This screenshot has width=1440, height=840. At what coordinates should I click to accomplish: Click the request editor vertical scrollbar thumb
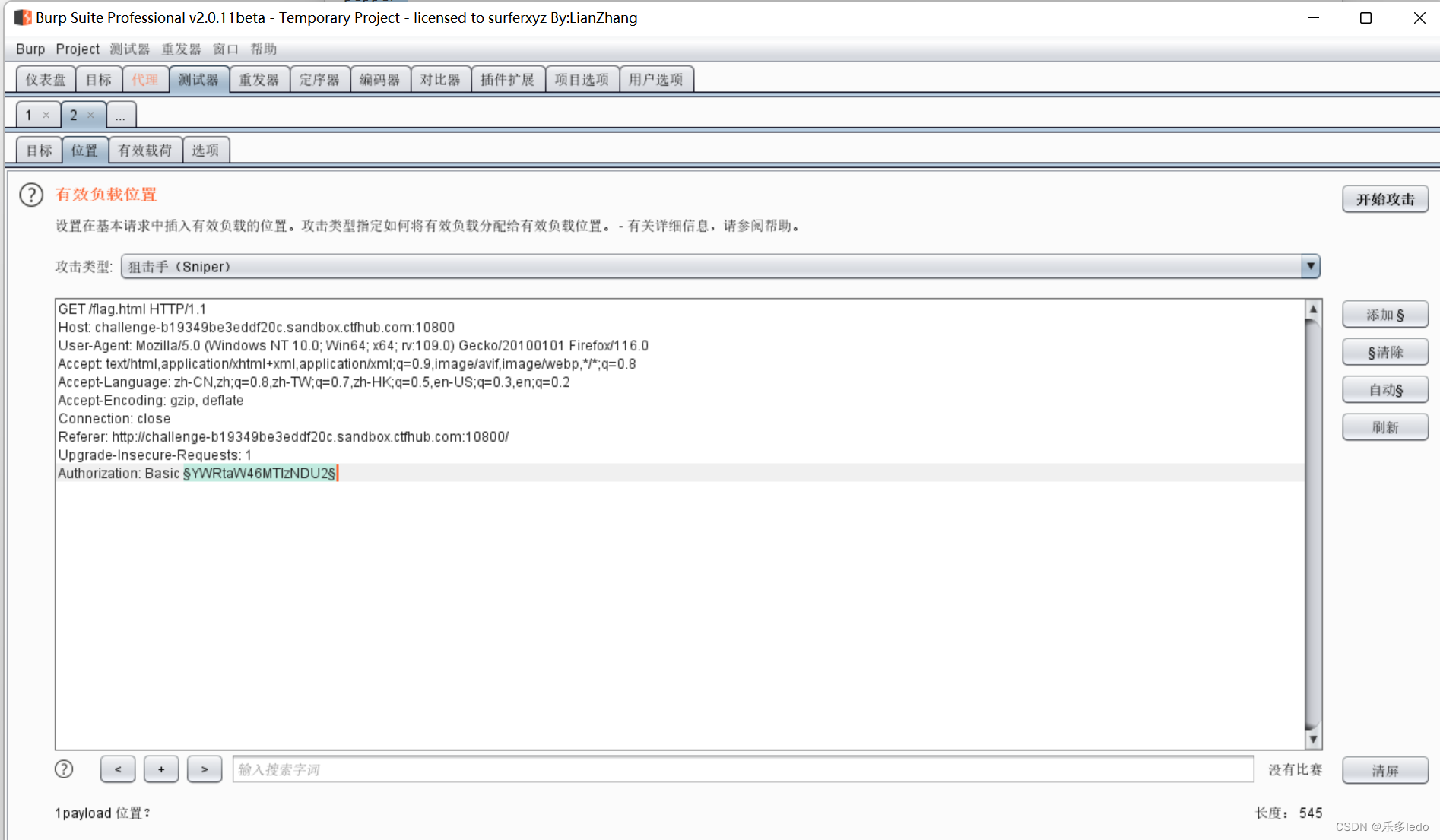[x=1313, y=524]
